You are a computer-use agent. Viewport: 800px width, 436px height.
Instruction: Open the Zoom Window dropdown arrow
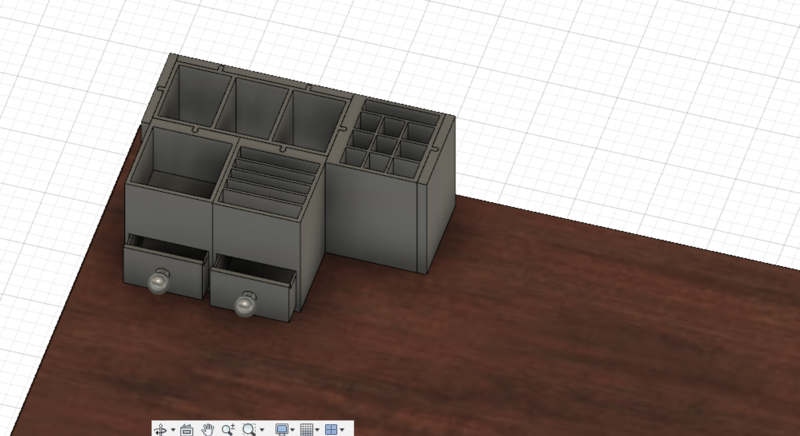[262, 430]
